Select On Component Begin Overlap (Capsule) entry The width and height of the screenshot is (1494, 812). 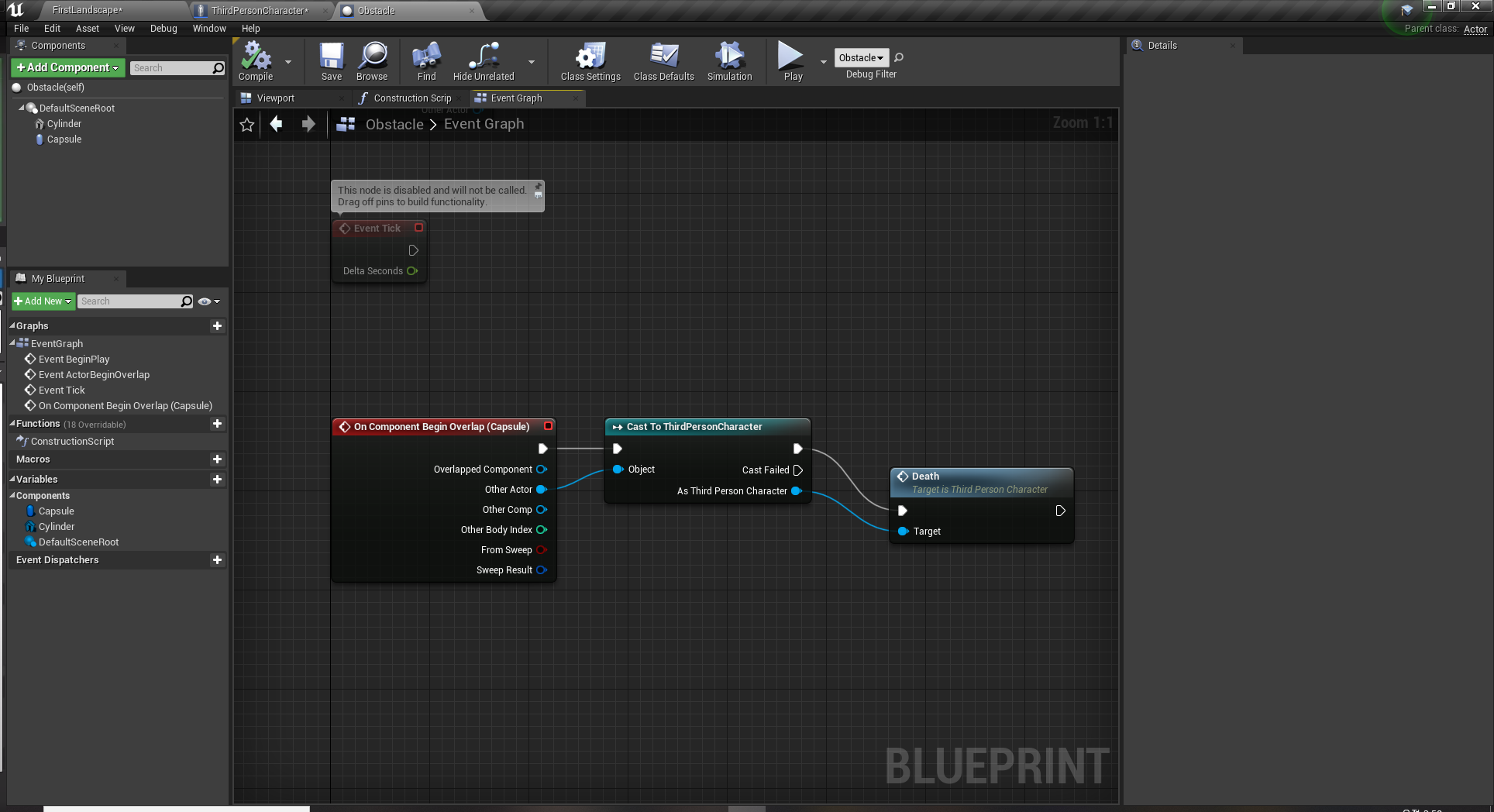click(x=125, y=406)
